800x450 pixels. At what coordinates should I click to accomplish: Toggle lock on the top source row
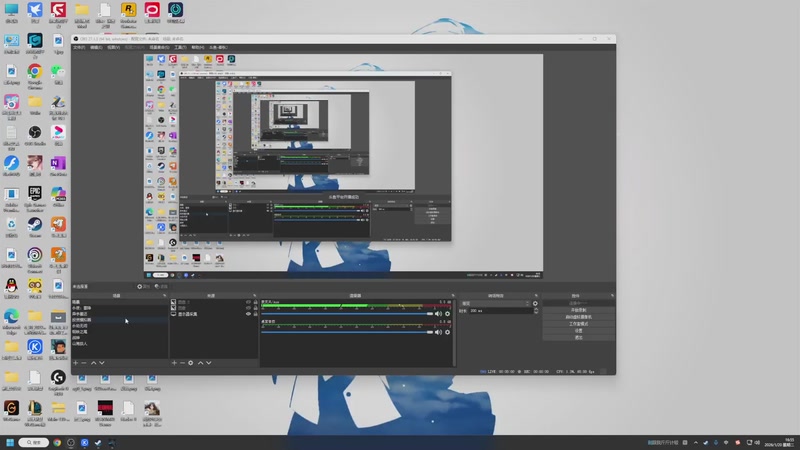pos(255,302)
